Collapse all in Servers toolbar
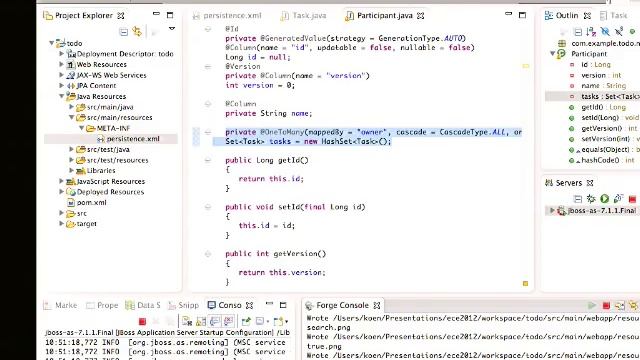This screenshot has height=360, width=640. [x=578, y=199]
